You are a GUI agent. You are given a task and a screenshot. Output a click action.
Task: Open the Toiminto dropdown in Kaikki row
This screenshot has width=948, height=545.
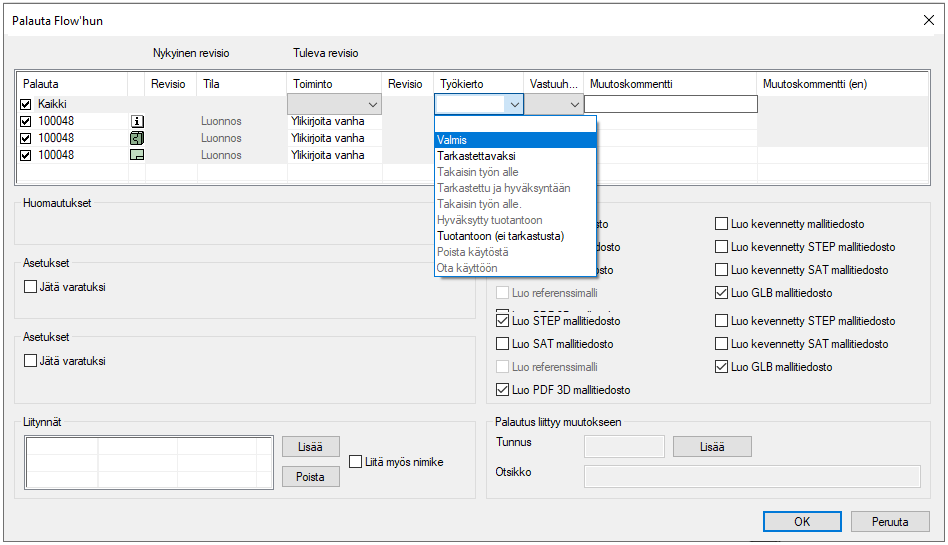372,104
